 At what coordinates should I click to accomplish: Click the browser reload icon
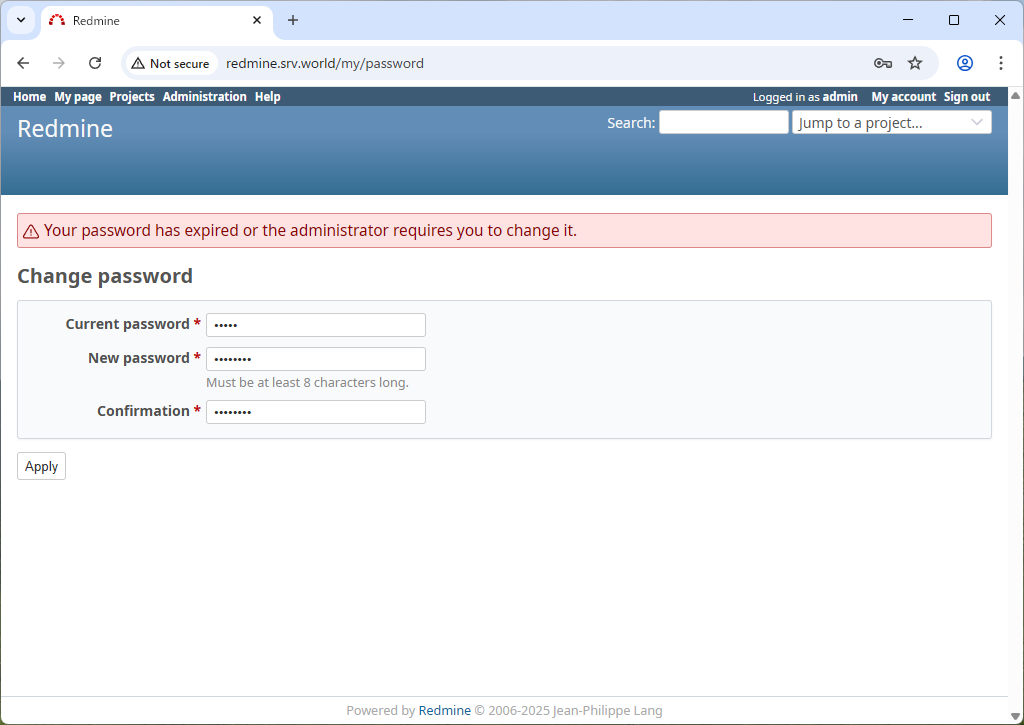95,63
